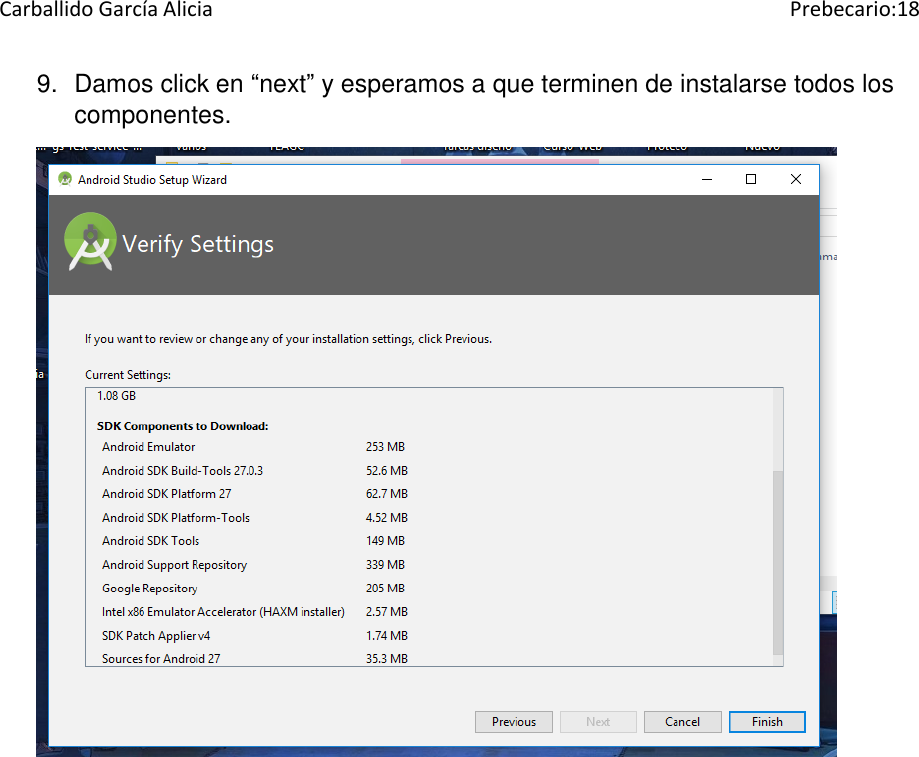Click the greyed-out Next button
Screen dimensions: 919x757
point(598,722)
